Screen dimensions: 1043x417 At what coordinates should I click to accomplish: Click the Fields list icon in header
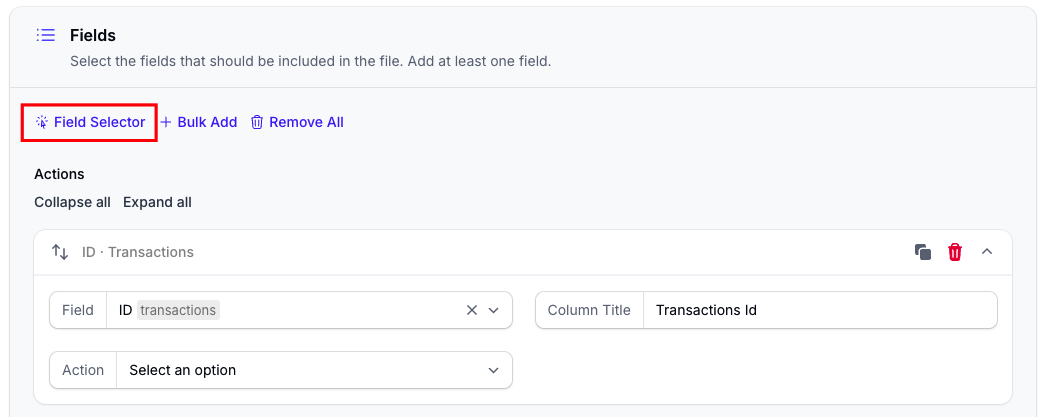pos(45,35)
